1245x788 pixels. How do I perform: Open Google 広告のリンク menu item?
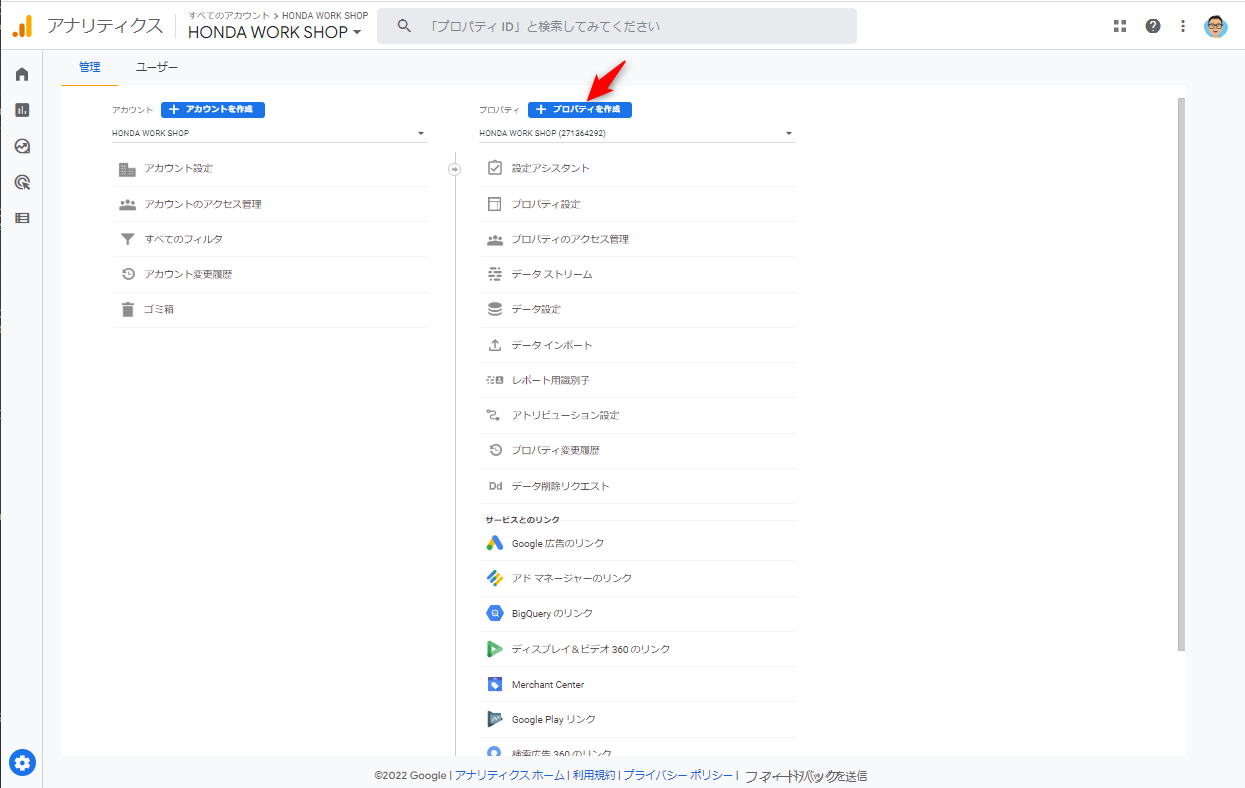click(x=637, y=543)
